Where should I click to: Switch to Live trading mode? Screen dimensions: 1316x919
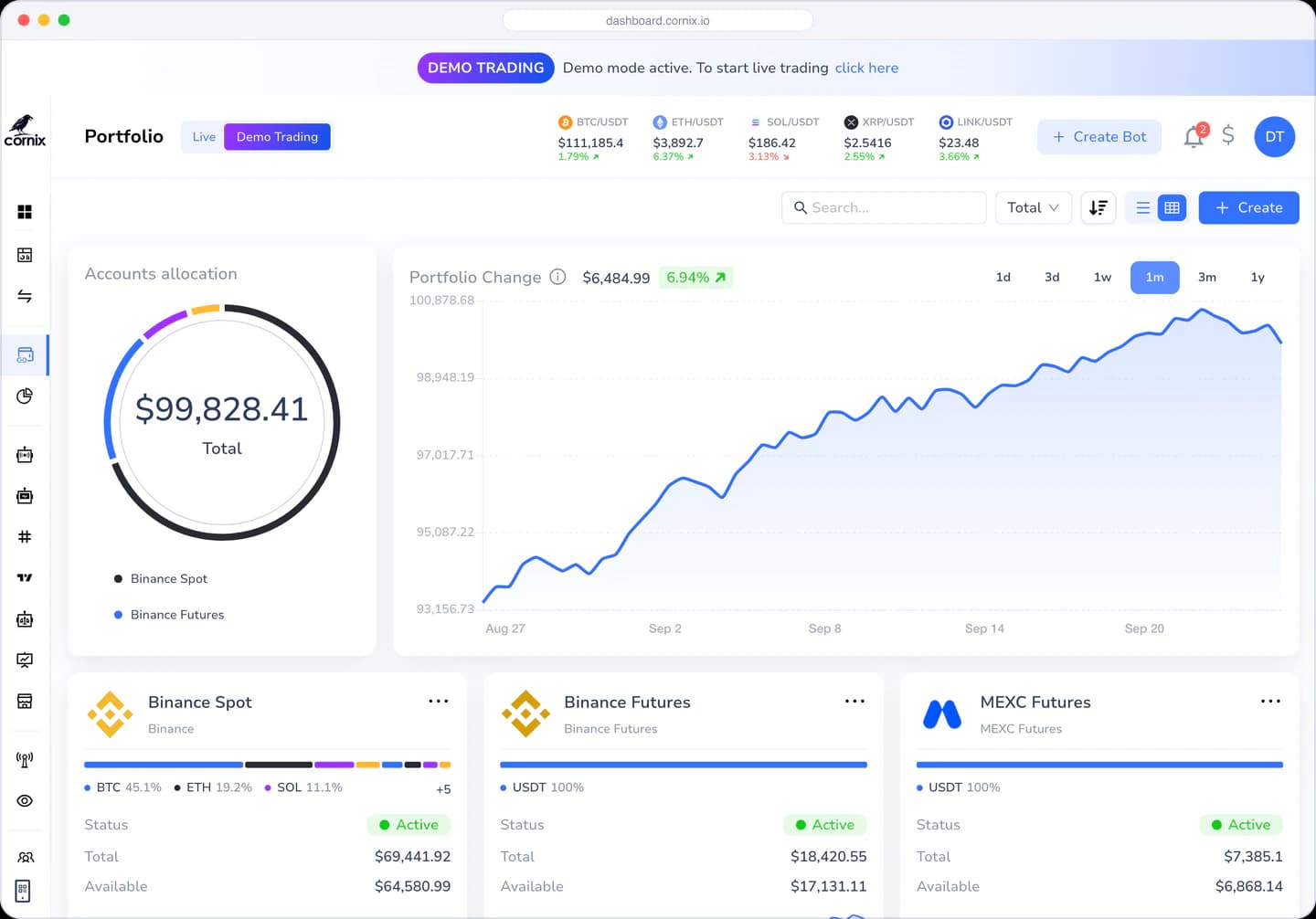204,136
